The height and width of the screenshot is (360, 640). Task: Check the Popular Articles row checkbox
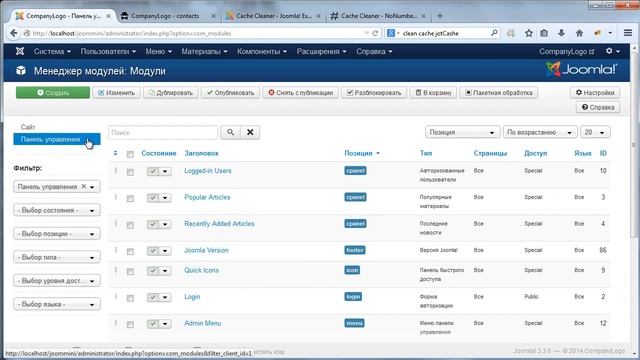pos(130,199)
